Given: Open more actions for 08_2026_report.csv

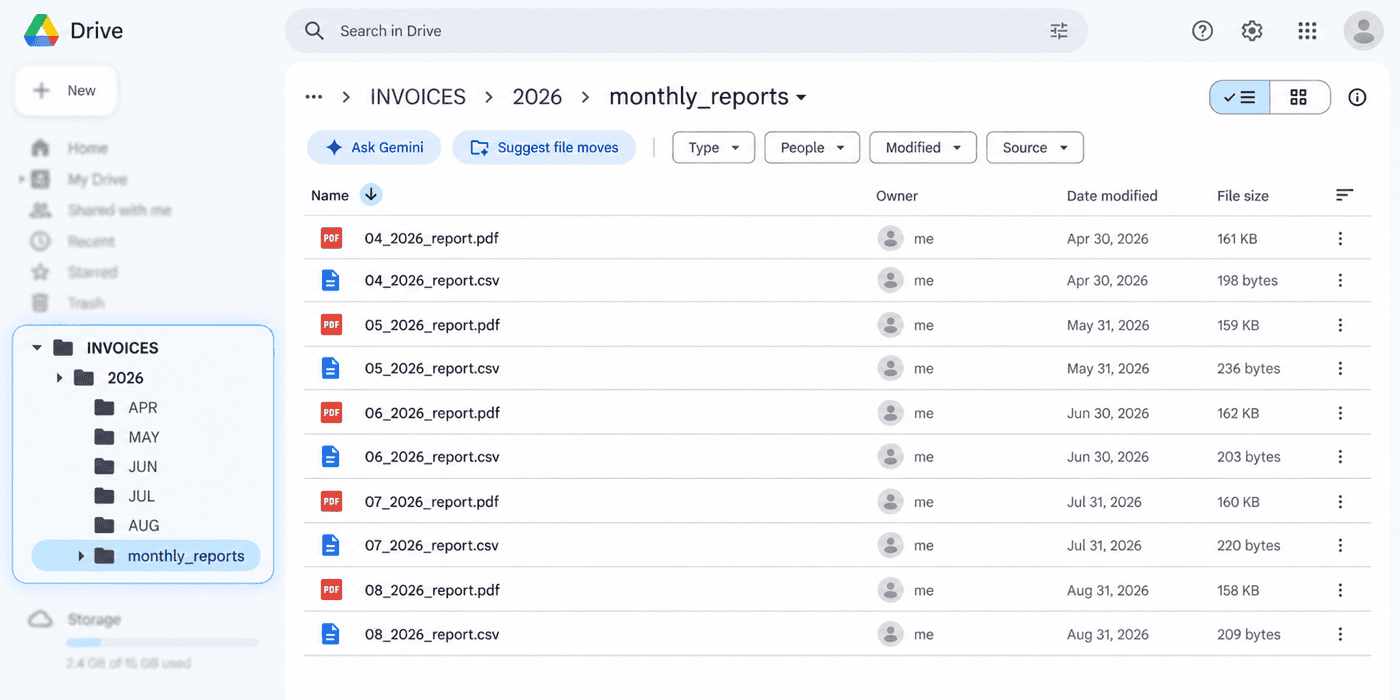Looking at the screenshot, I should tap(1340, 634).
